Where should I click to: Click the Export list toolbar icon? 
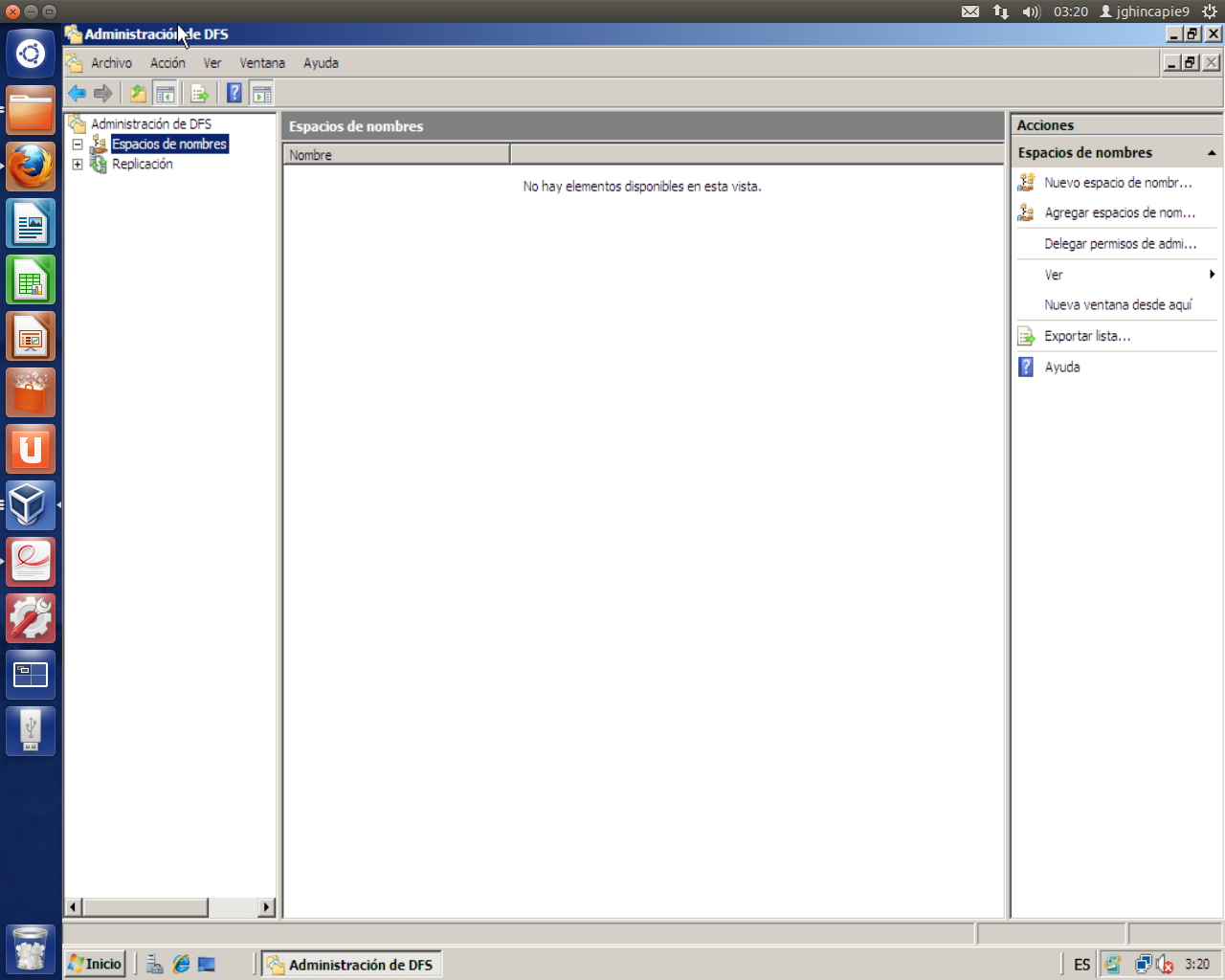point(199,93)
